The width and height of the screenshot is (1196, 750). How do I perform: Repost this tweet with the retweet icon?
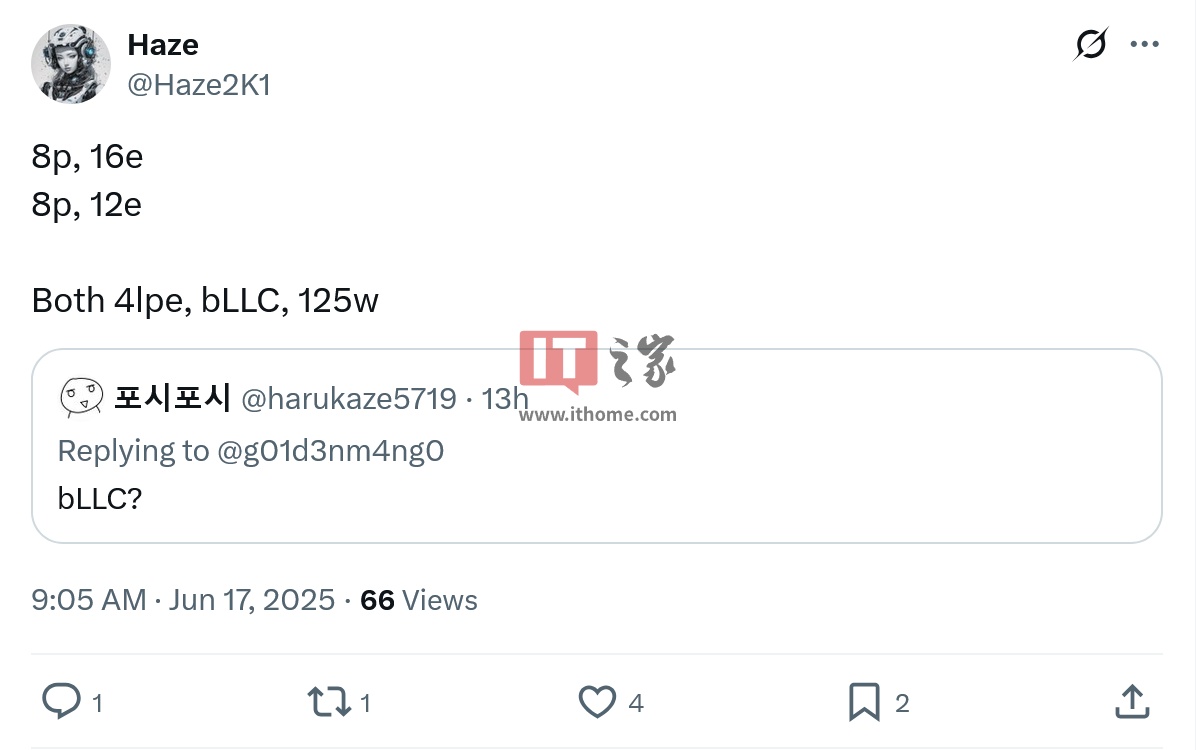pyautogui.click(x=330, y=701)
